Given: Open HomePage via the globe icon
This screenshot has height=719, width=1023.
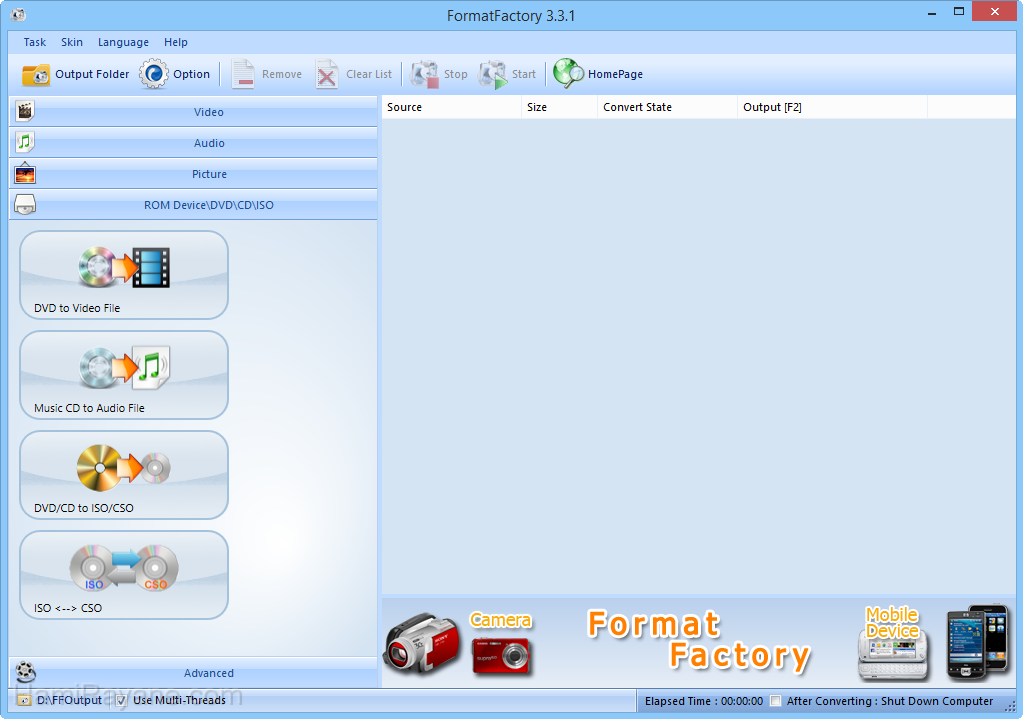Looking at the screenshot, I should coord(568,74).
